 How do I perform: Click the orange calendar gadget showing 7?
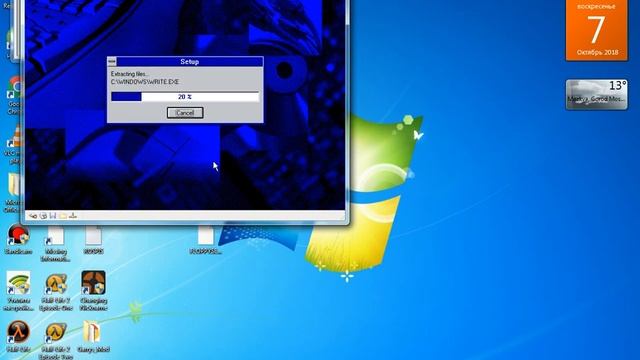click(596, 30)
